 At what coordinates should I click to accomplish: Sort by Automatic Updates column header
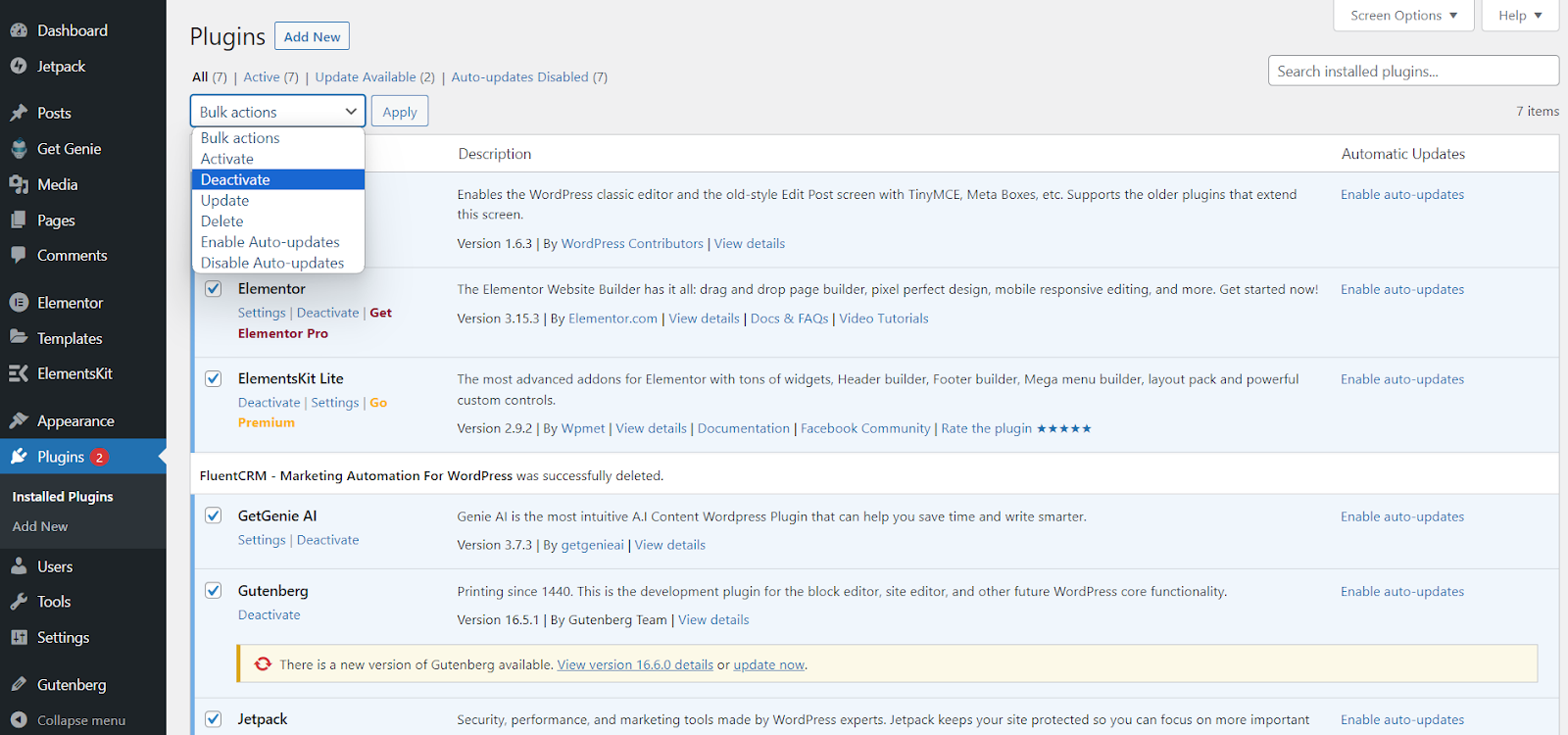pyautogui.click(x=1402, y=154)
